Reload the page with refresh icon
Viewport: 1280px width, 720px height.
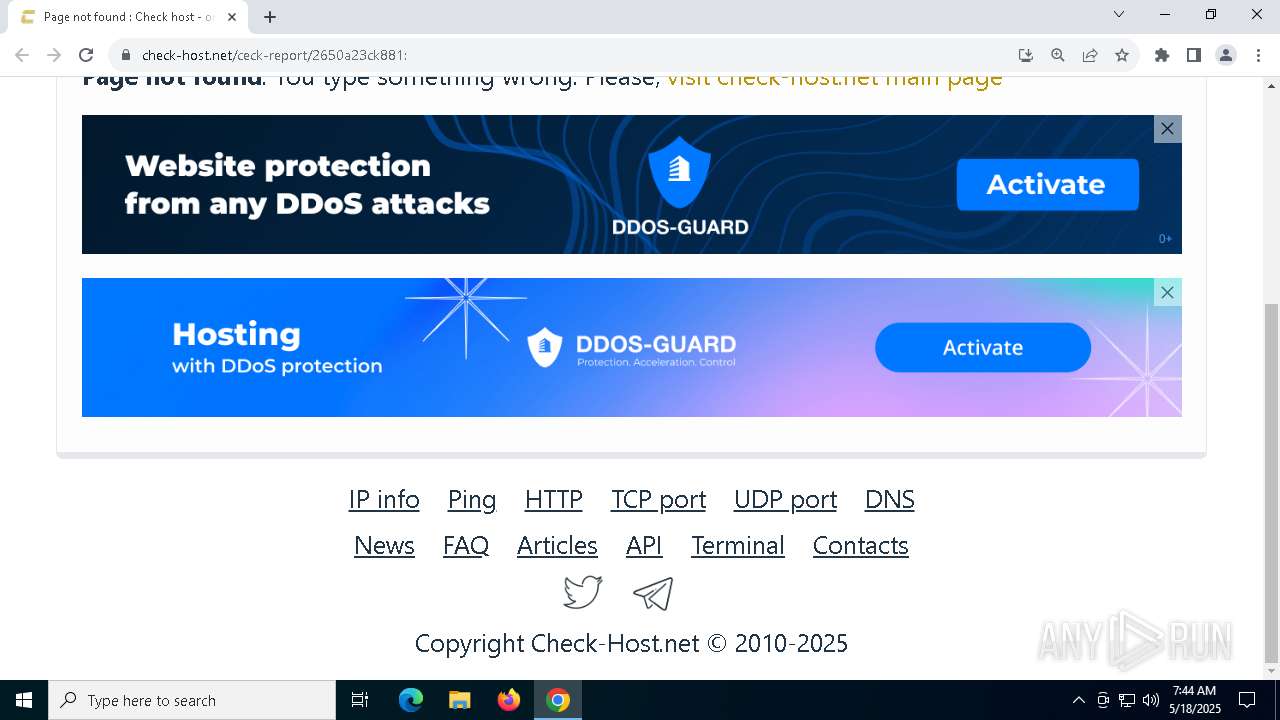pos(86,55)
